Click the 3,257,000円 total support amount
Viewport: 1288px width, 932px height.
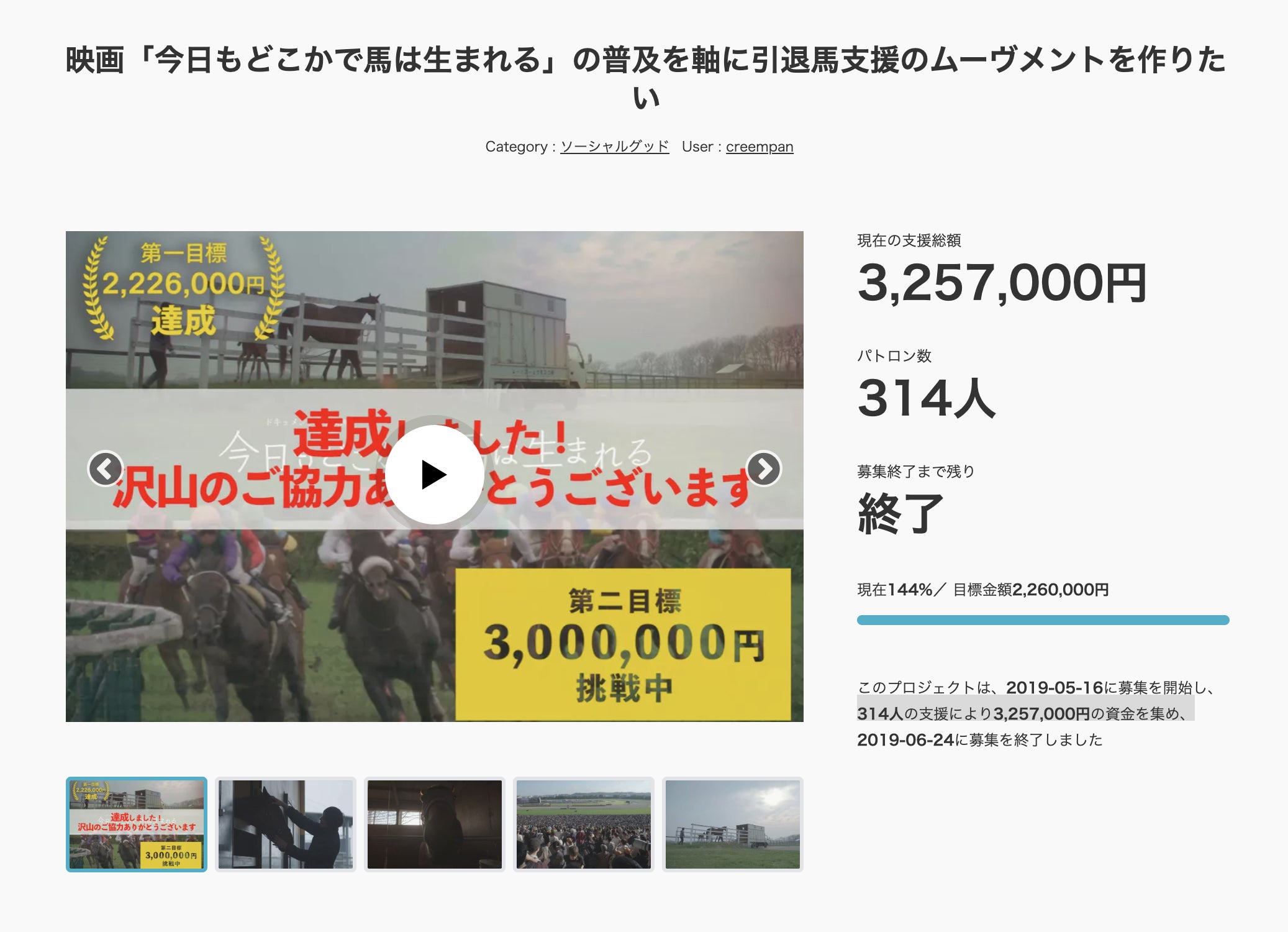(x=1001, y=283)
